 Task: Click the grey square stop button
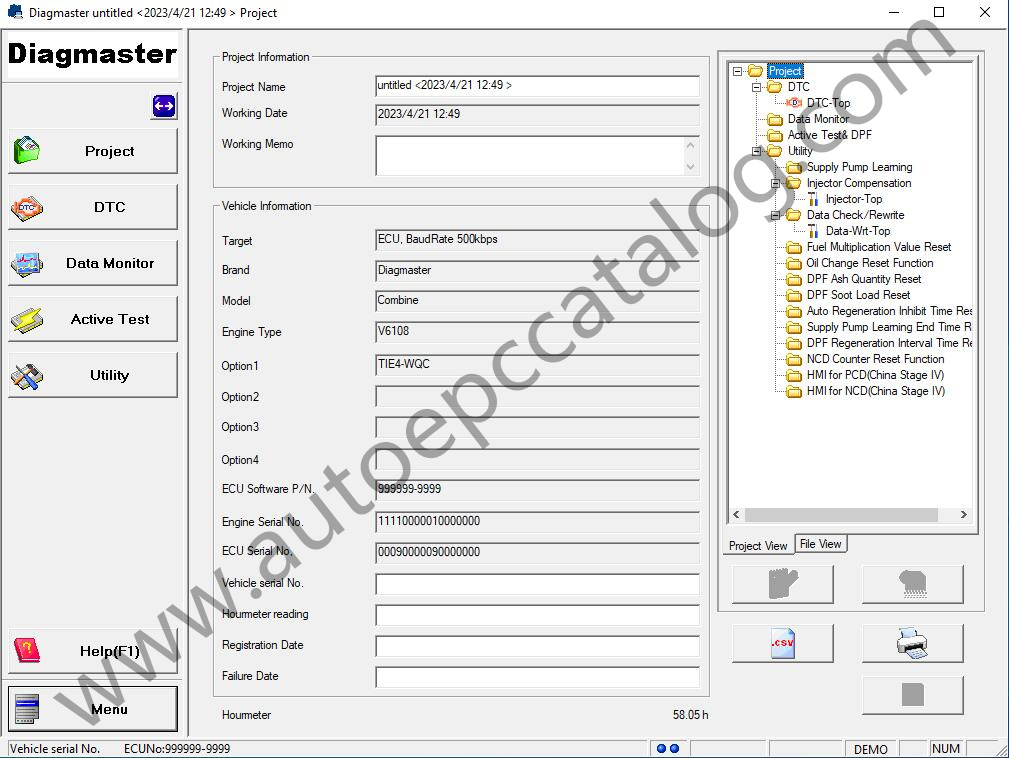tap(912, 695)
